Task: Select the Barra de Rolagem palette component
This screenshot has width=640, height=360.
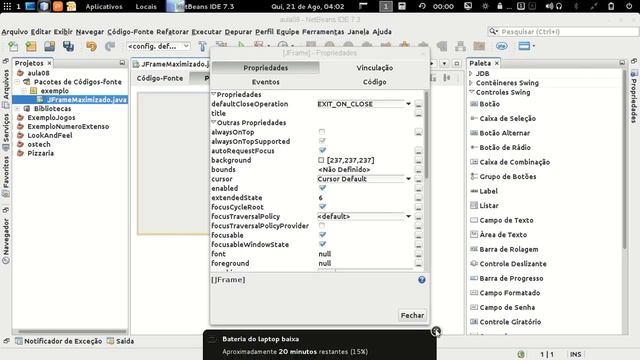Action: (x=504, y=249)
